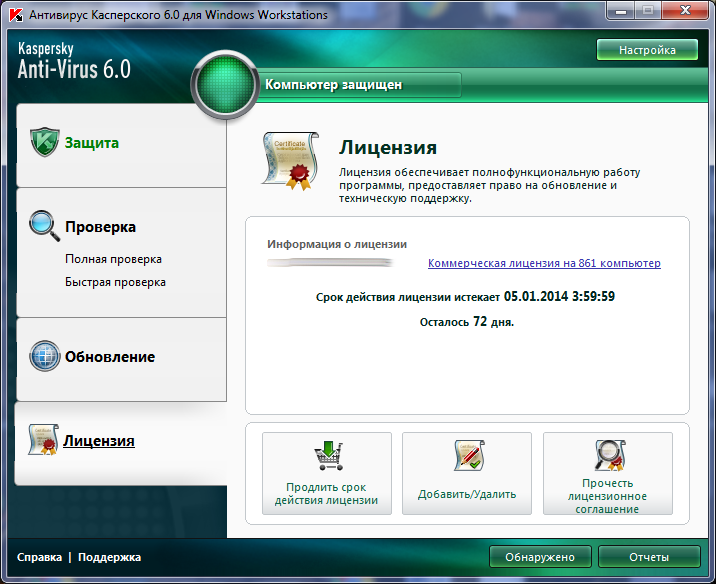Image resolution: width=716 pixels, height=584 pixels.
Task: Click the certificate with pencil add/remove icon
Action: pyautogui.click(x=469, y=455)
